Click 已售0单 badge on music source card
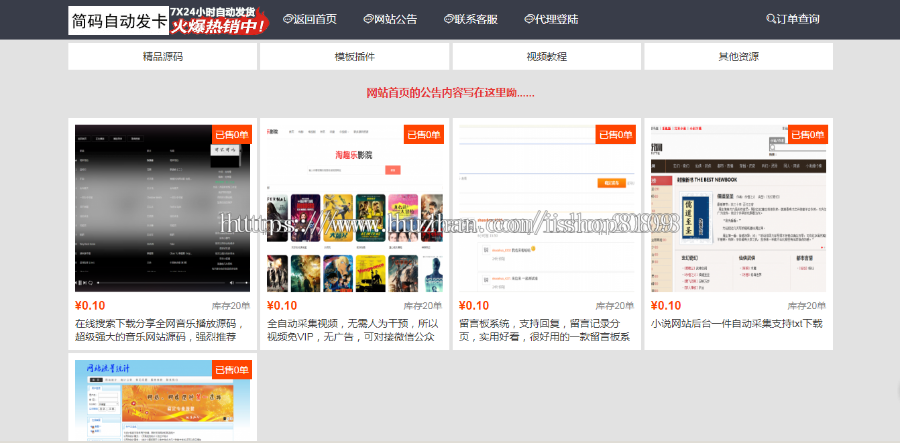This screenshot has height=443, width=900. 232,135
